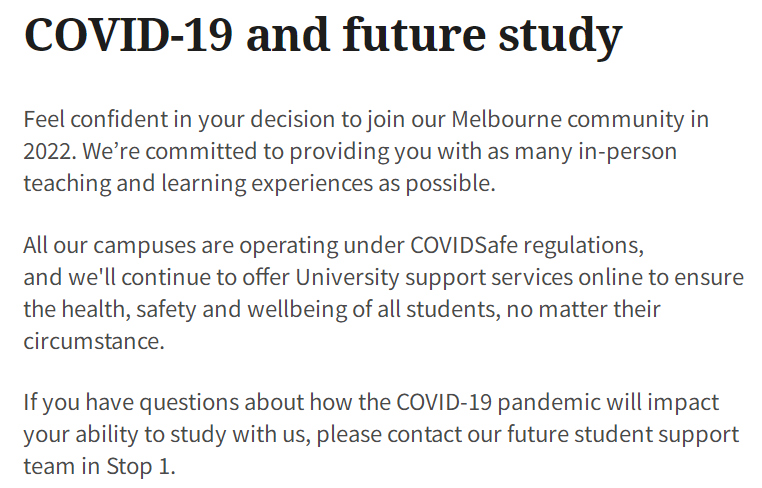Click the phrase 'Feel confident' at paragraph start
This screenshot has width=762, height=488.
click(x=95, y=119)
